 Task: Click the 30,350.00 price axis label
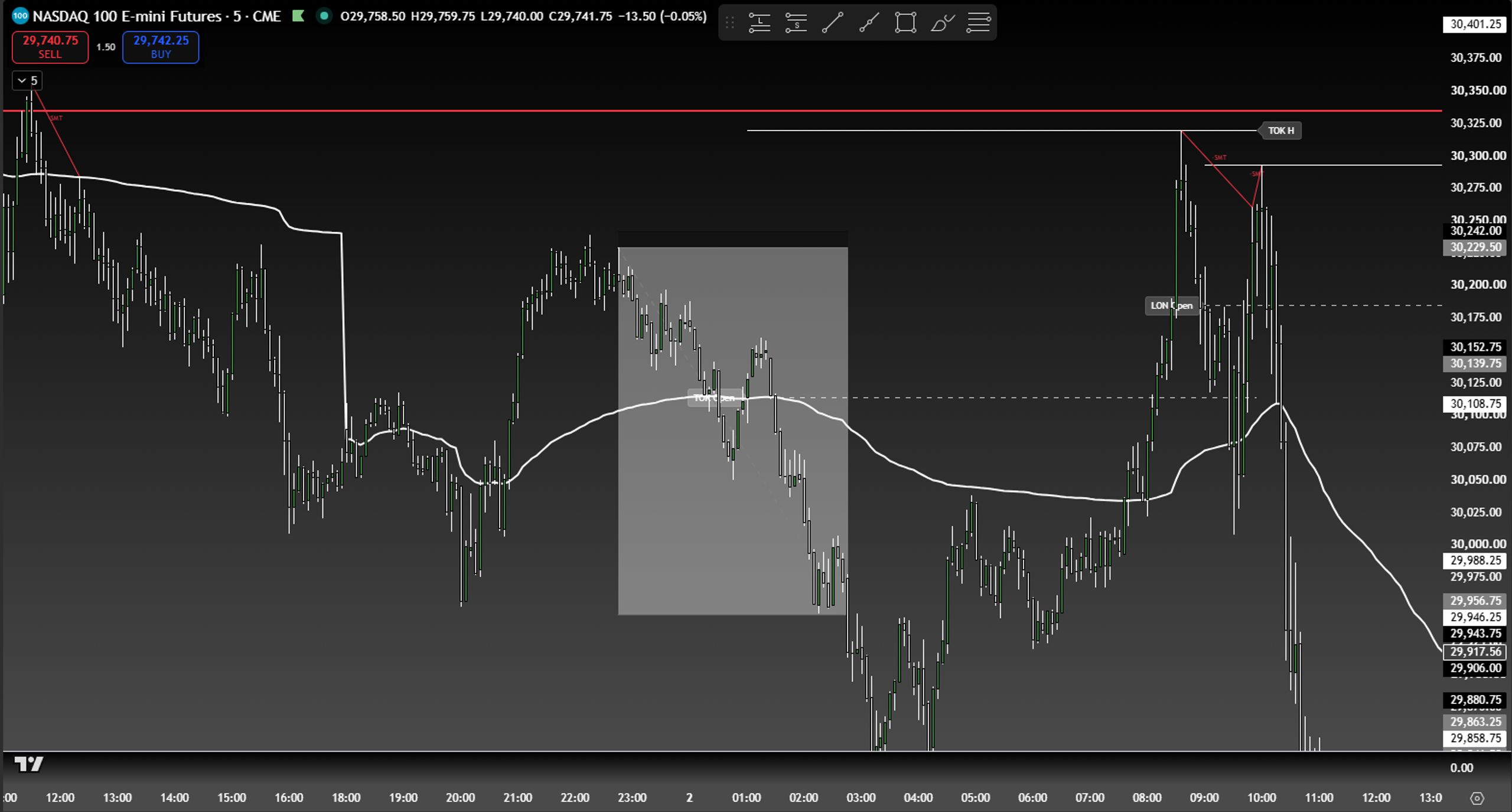click(x=1478, y=90)
